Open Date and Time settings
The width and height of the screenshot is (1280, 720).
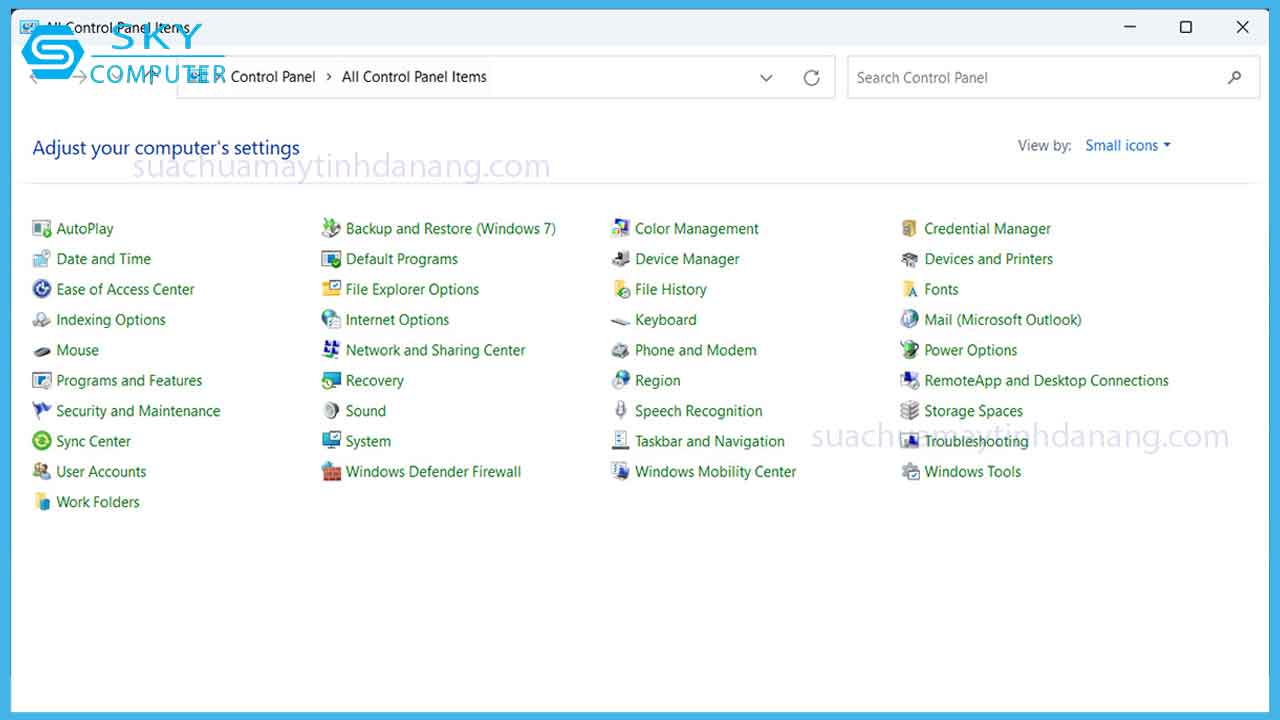click(103, 258)
